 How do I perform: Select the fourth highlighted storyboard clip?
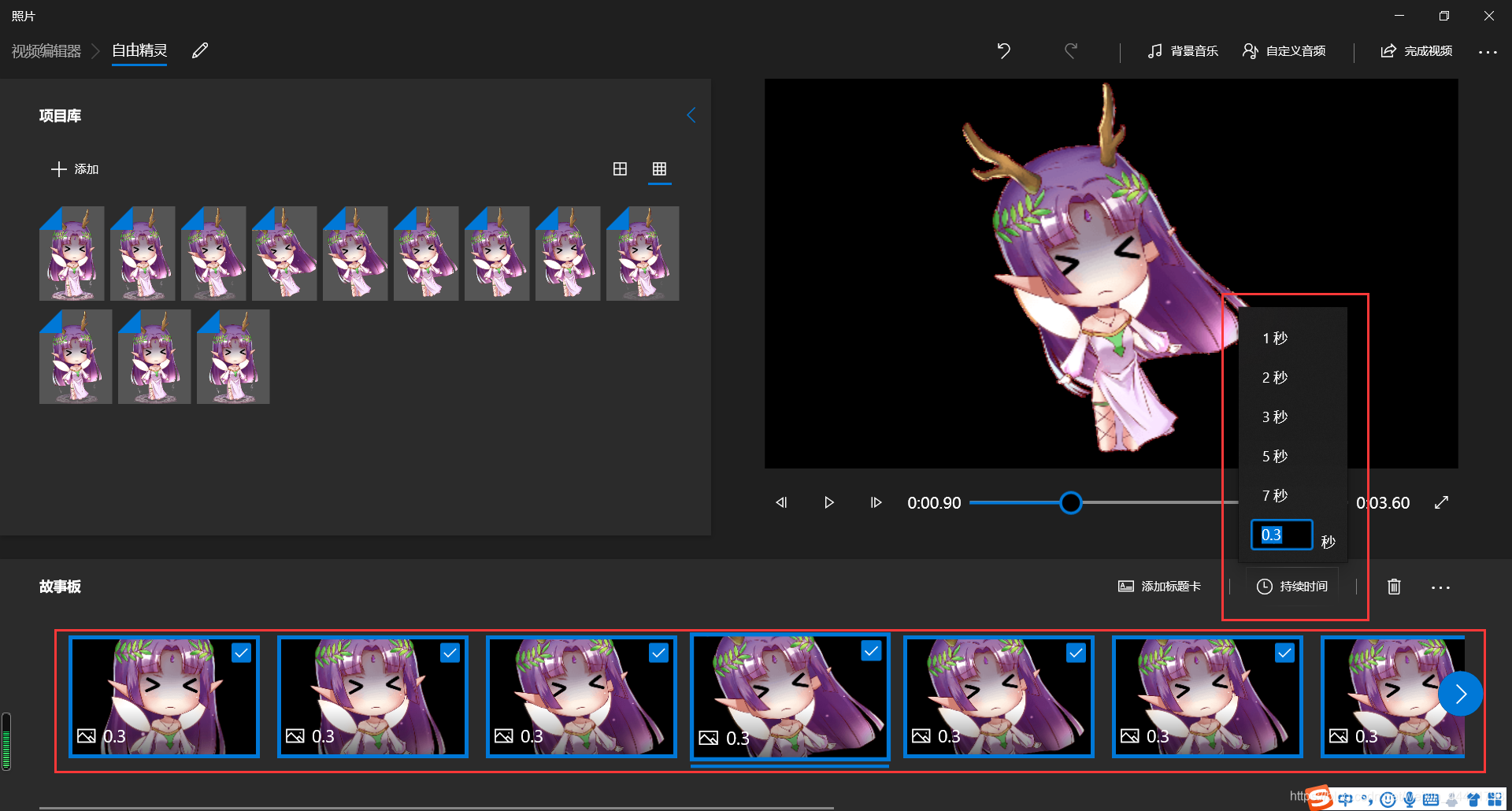(790, 697)
